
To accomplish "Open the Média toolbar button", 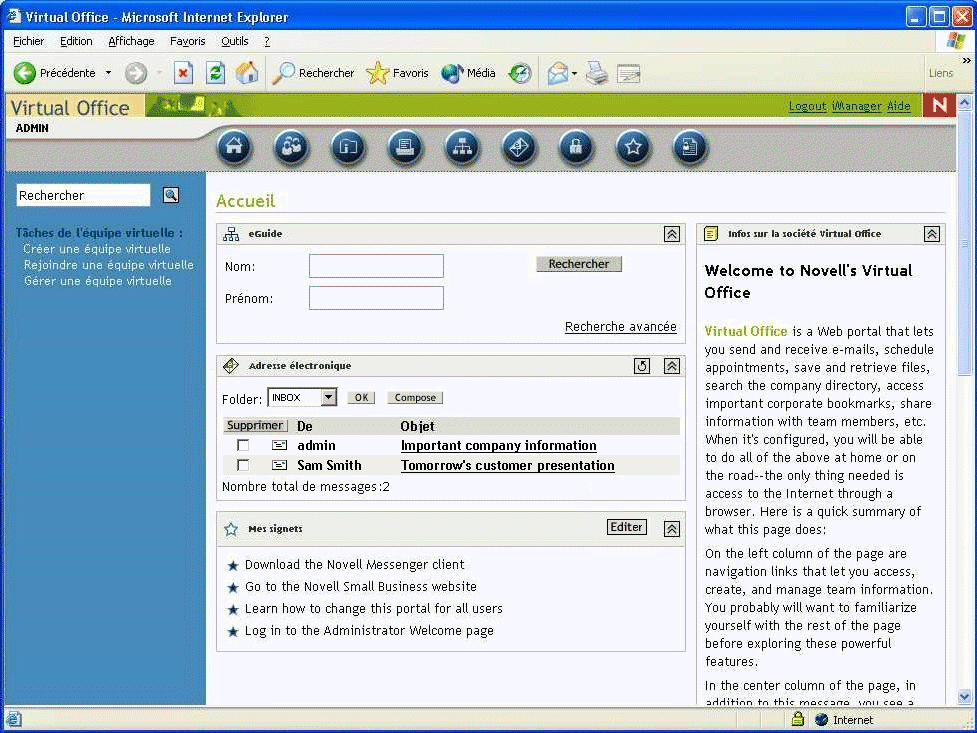I will [x=469, y=73].
